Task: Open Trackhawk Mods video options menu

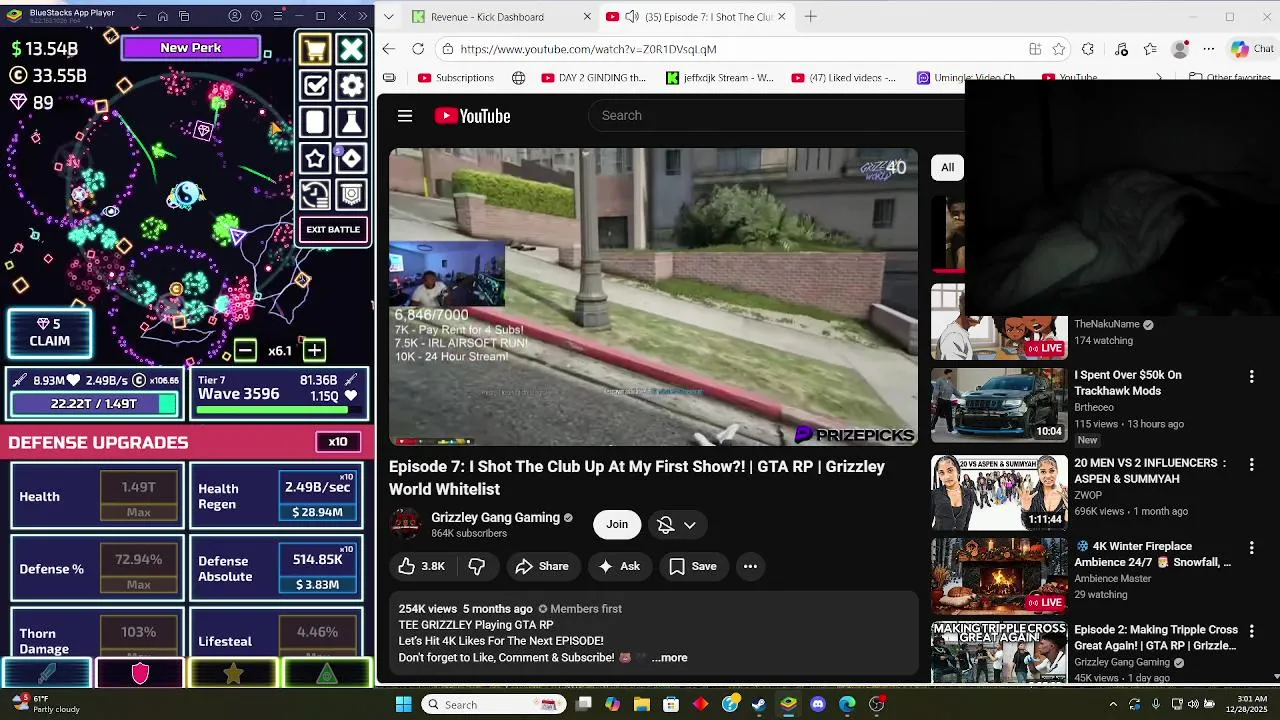Action: [x=1251, y=377]
